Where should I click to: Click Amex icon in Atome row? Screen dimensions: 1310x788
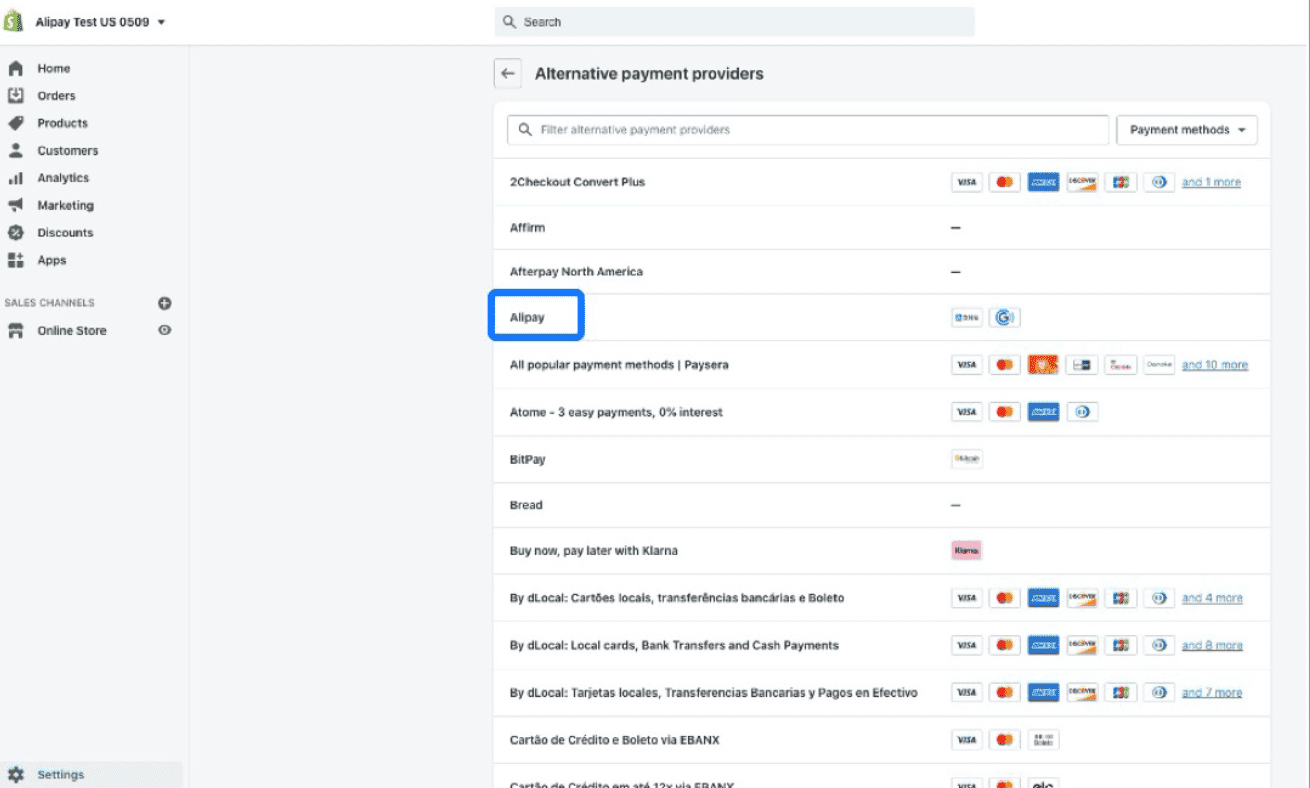(1043, 412)
